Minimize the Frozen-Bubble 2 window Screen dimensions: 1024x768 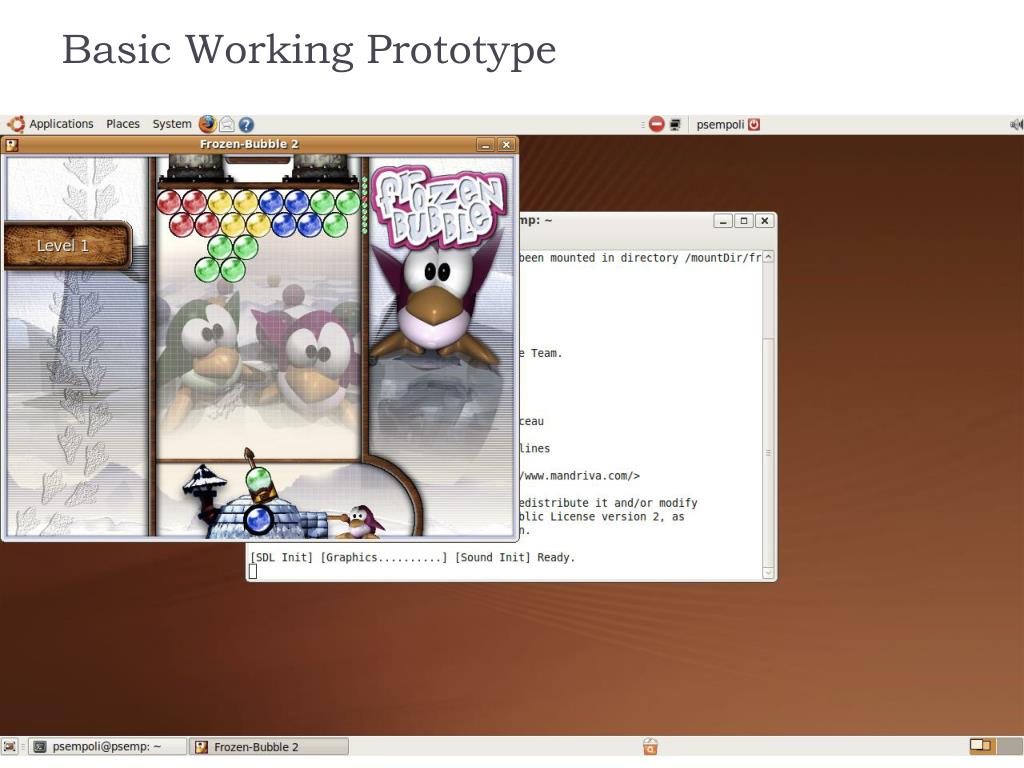485,145
